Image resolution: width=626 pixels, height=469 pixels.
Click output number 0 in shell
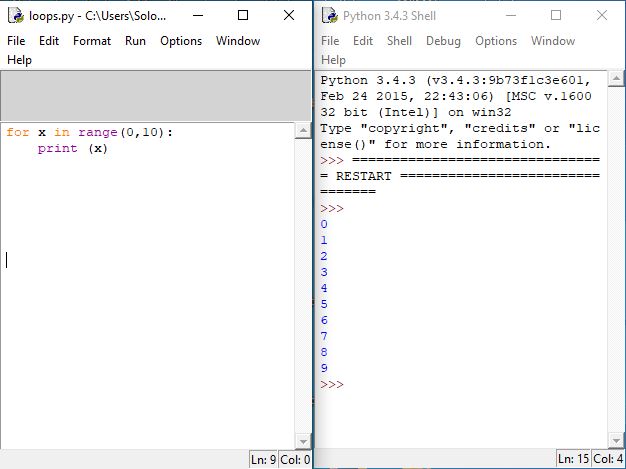coord(324,224)
